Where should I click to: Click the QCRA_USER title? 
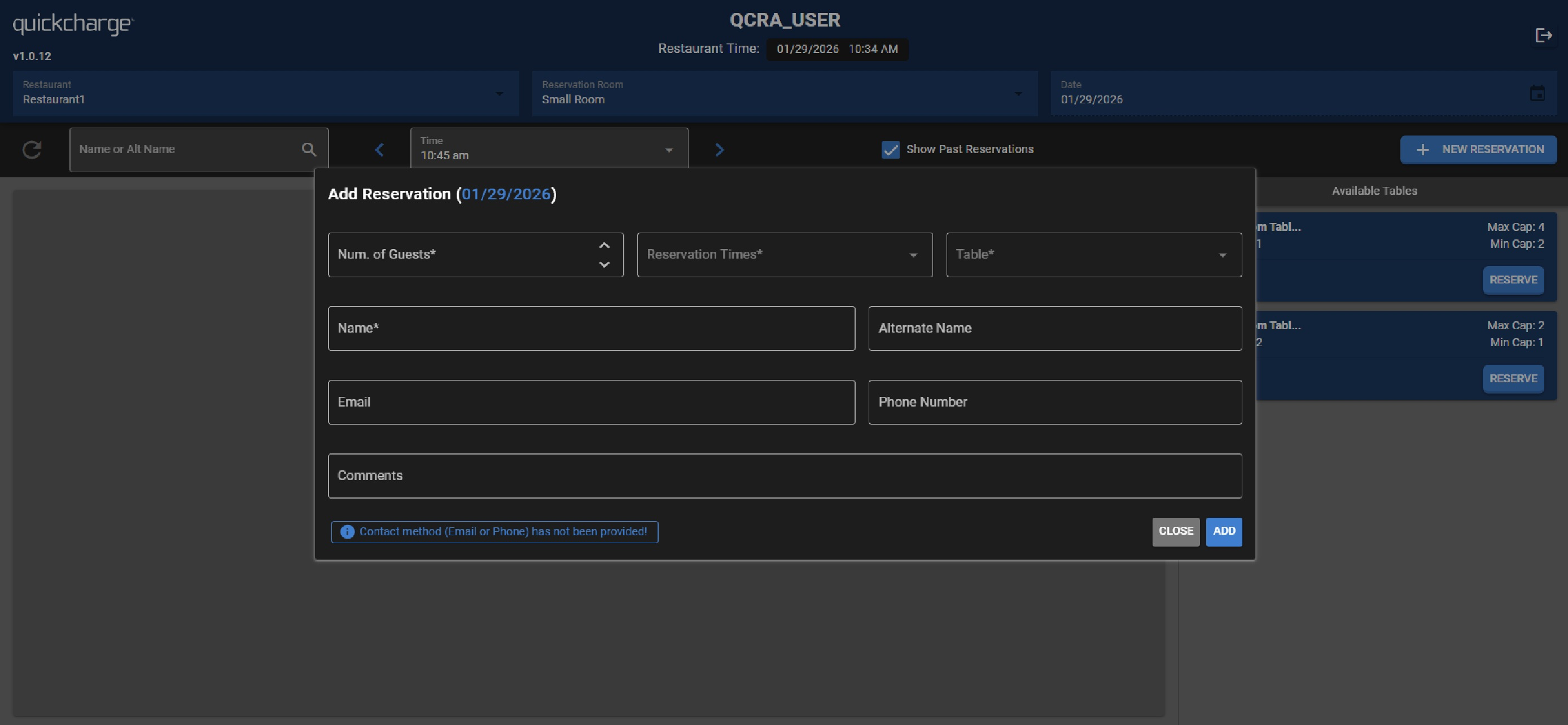[785, 20]
